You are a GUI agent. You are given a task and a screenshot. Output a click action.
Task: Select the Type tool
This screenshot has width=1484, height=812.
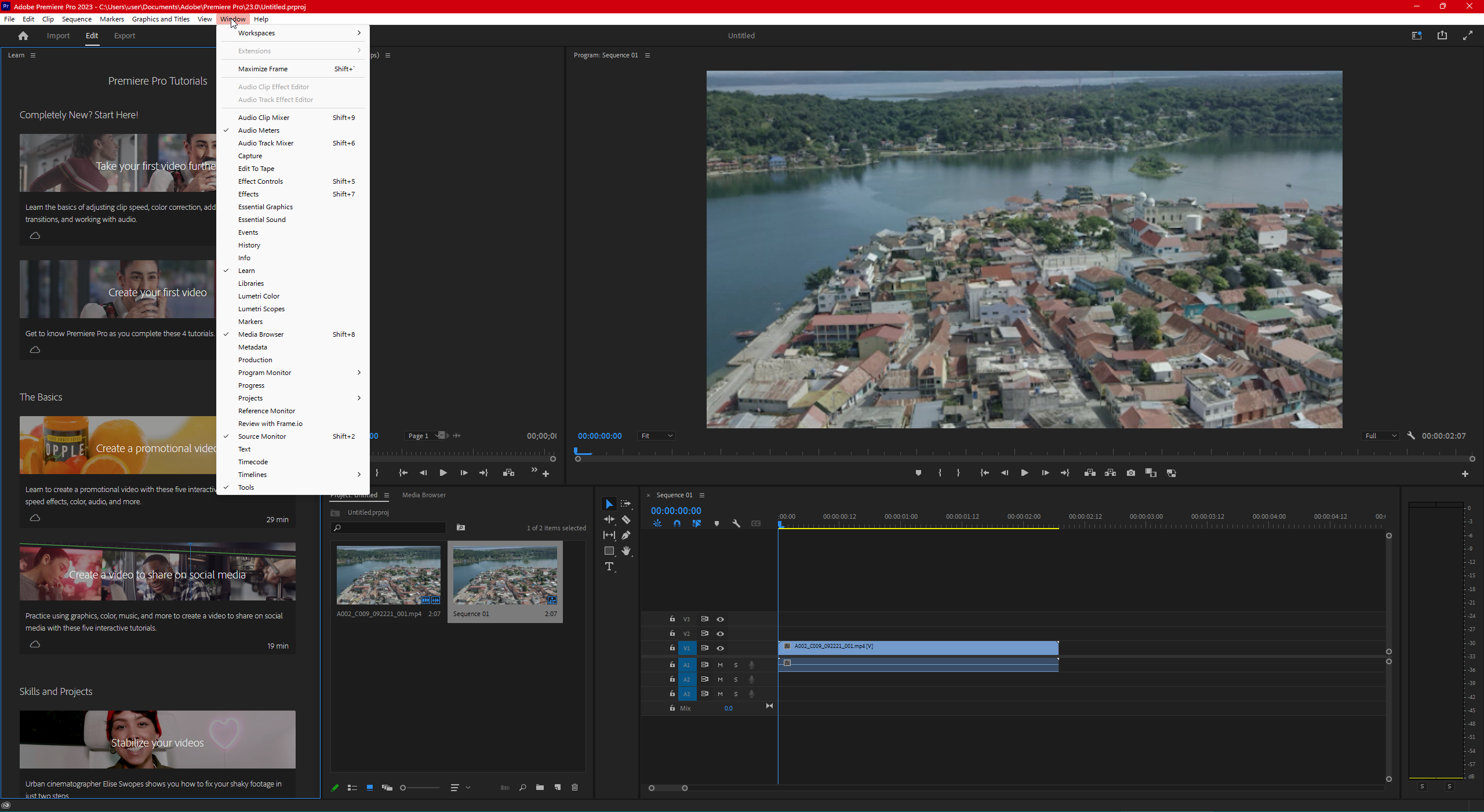pos(609,566)
